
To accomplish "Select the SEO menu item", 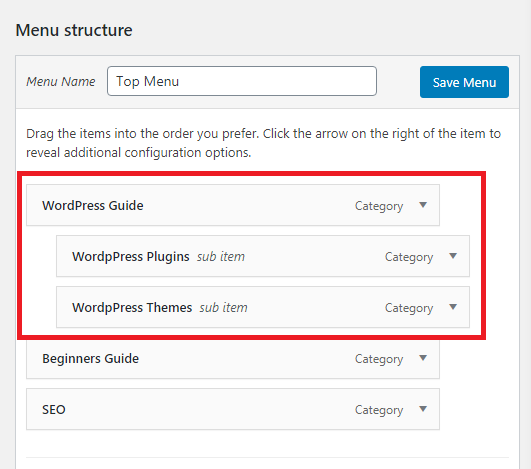I will point(233,409).
